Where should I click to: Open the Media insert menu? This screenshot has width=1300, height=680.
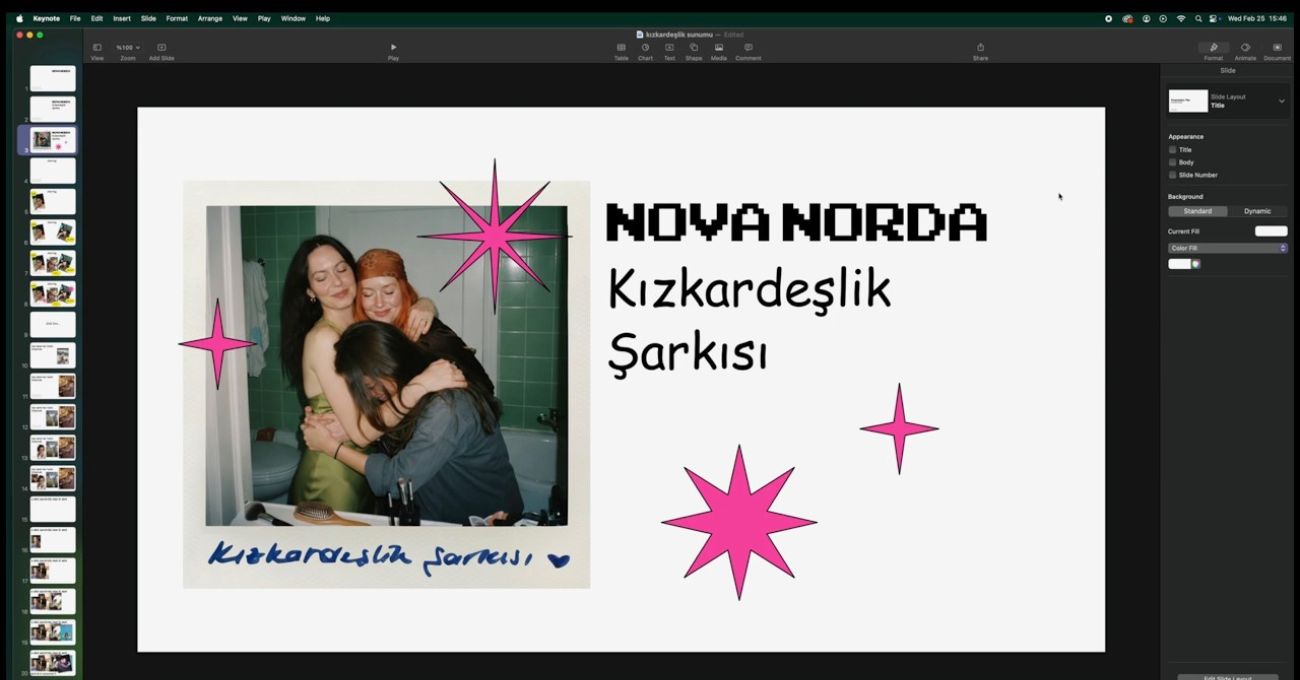(x=718, y=51)
